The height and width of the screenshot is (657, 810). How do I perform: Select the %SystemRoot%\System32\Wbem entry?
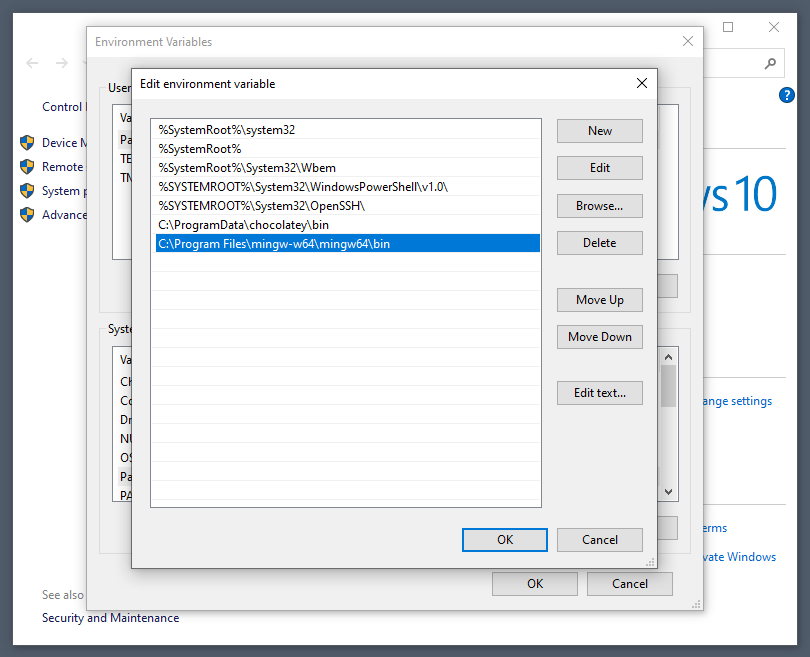[347, 168]
